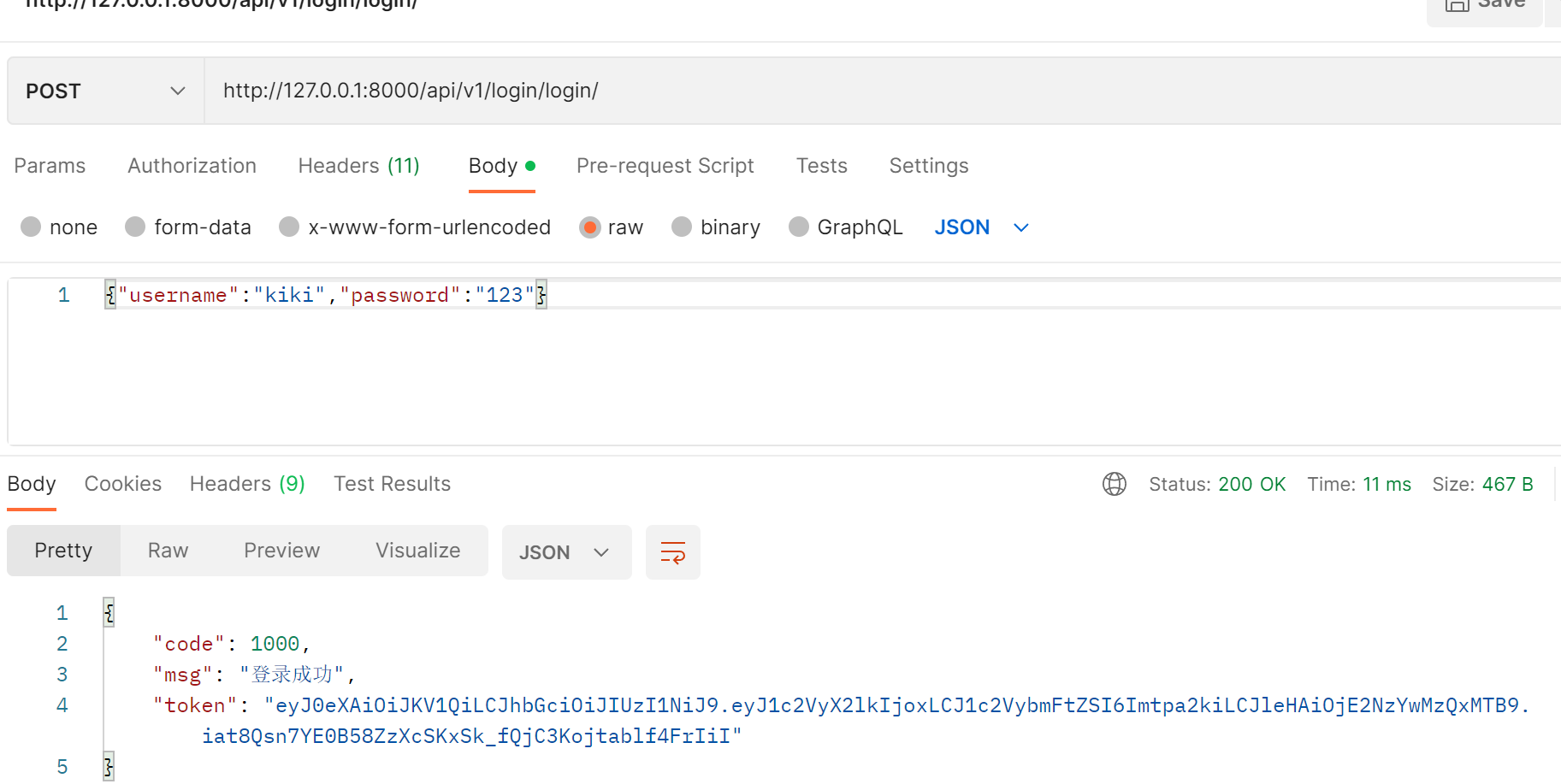Choose the x-www-form-urlencoded radio option
This screenshot has width=1561, height=784.
pyautogui.click(x=289, y=227)
